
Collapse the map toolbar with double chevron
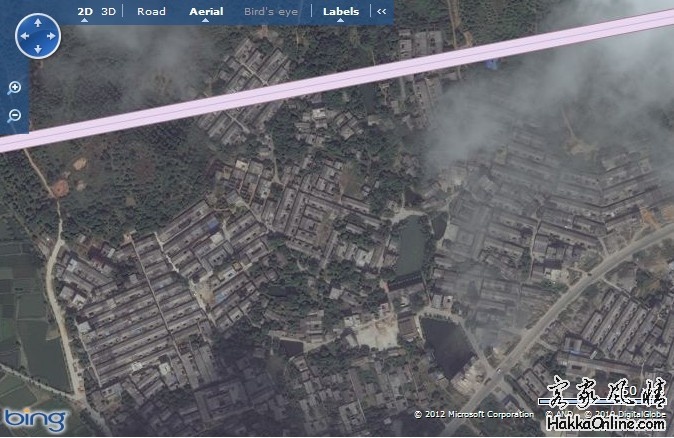pos(381,12)
